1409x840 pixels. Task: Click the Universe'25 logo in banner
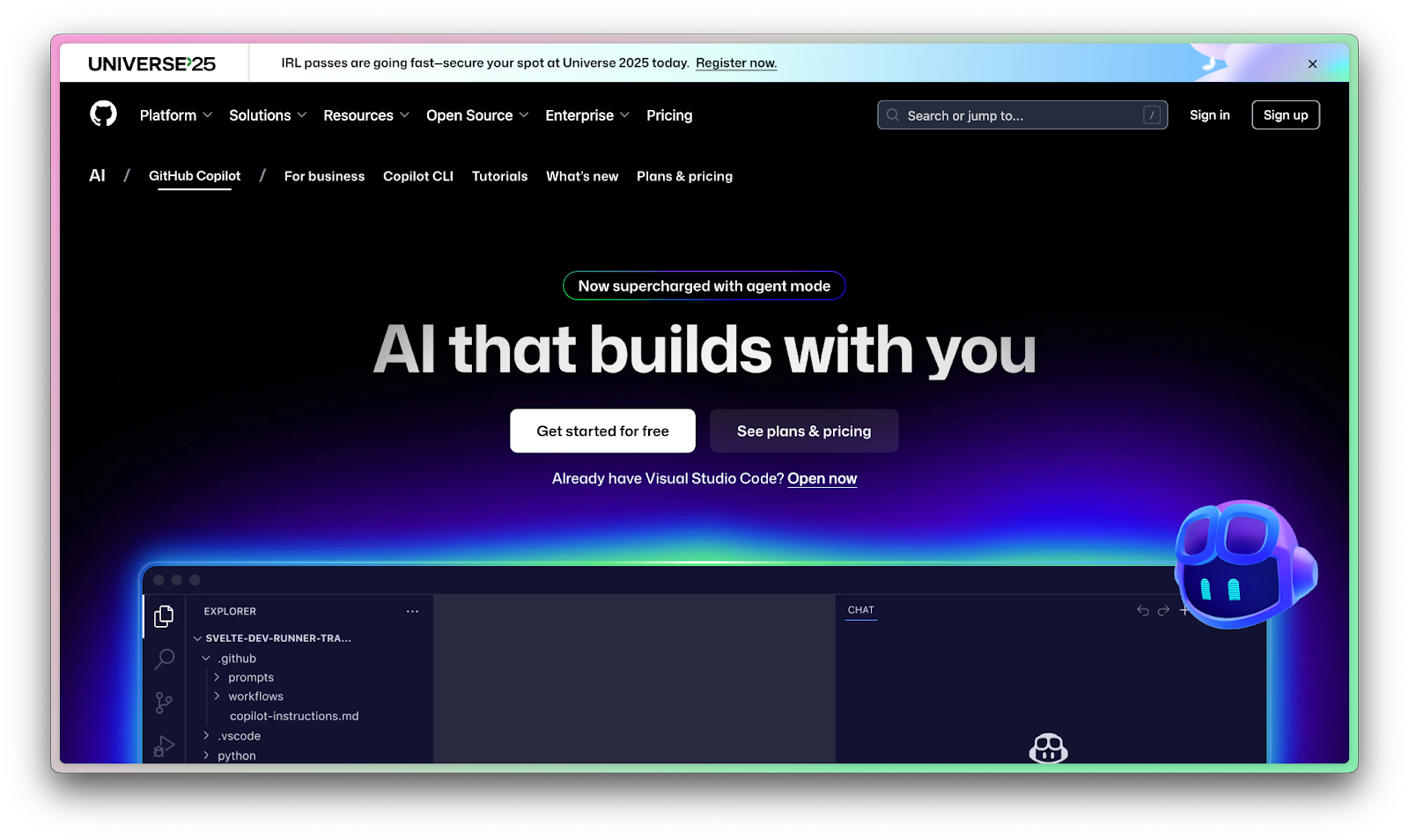151,64
